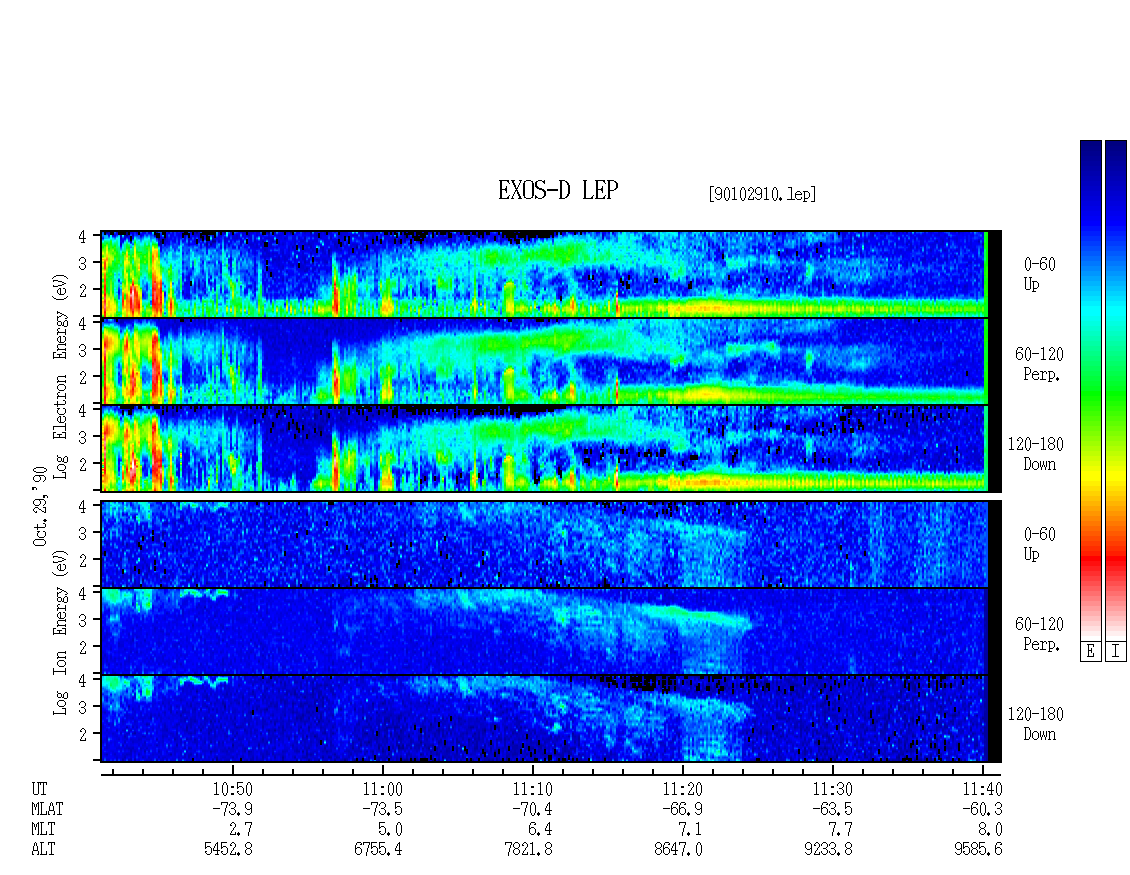Click the ALT row label
The height and width of the screenshot is (875, 1130).
[x=43, y=850]
